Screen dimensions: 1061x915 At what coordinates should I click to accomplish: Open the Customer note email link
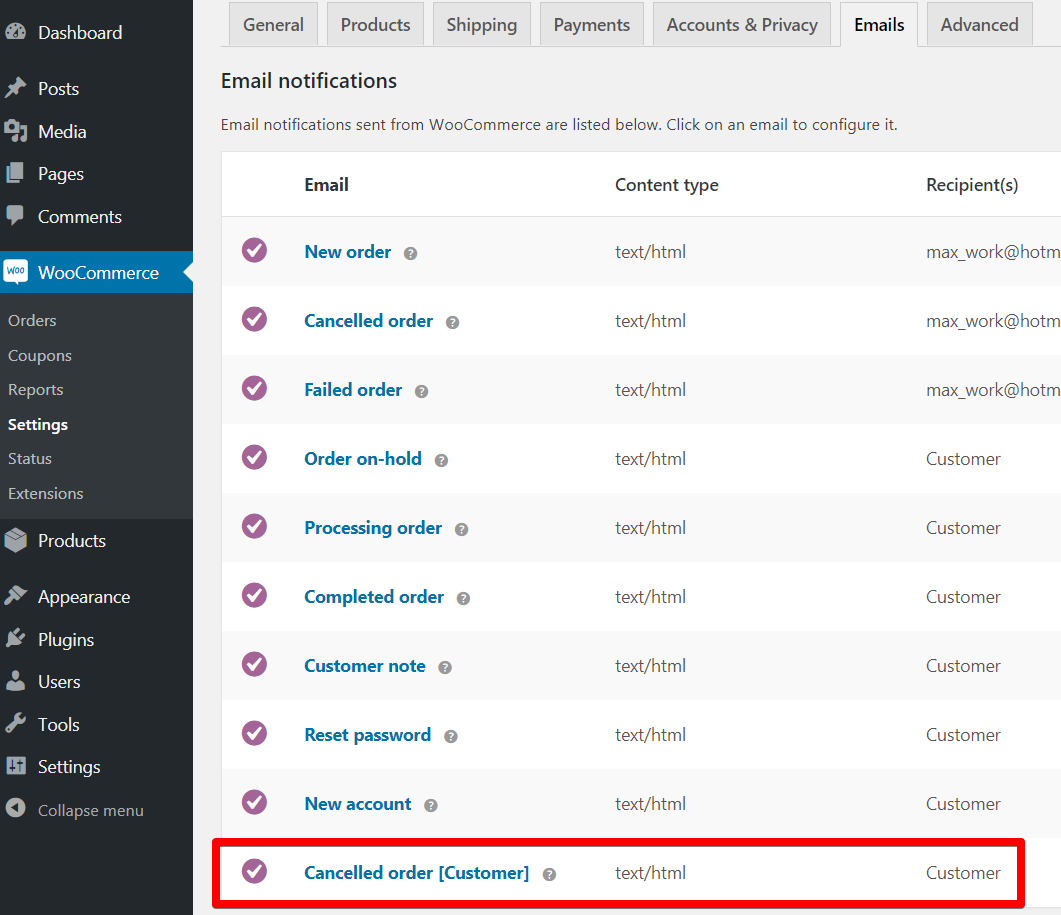click(365, 666)
